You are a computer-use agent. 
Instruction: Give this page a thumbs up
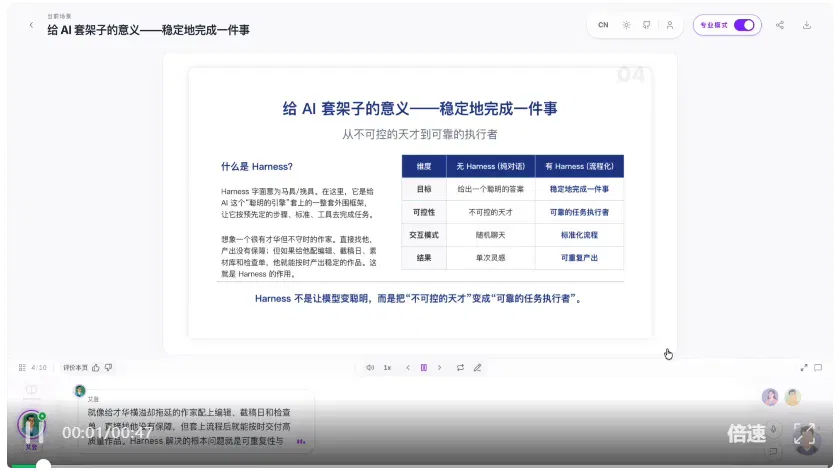96,368
